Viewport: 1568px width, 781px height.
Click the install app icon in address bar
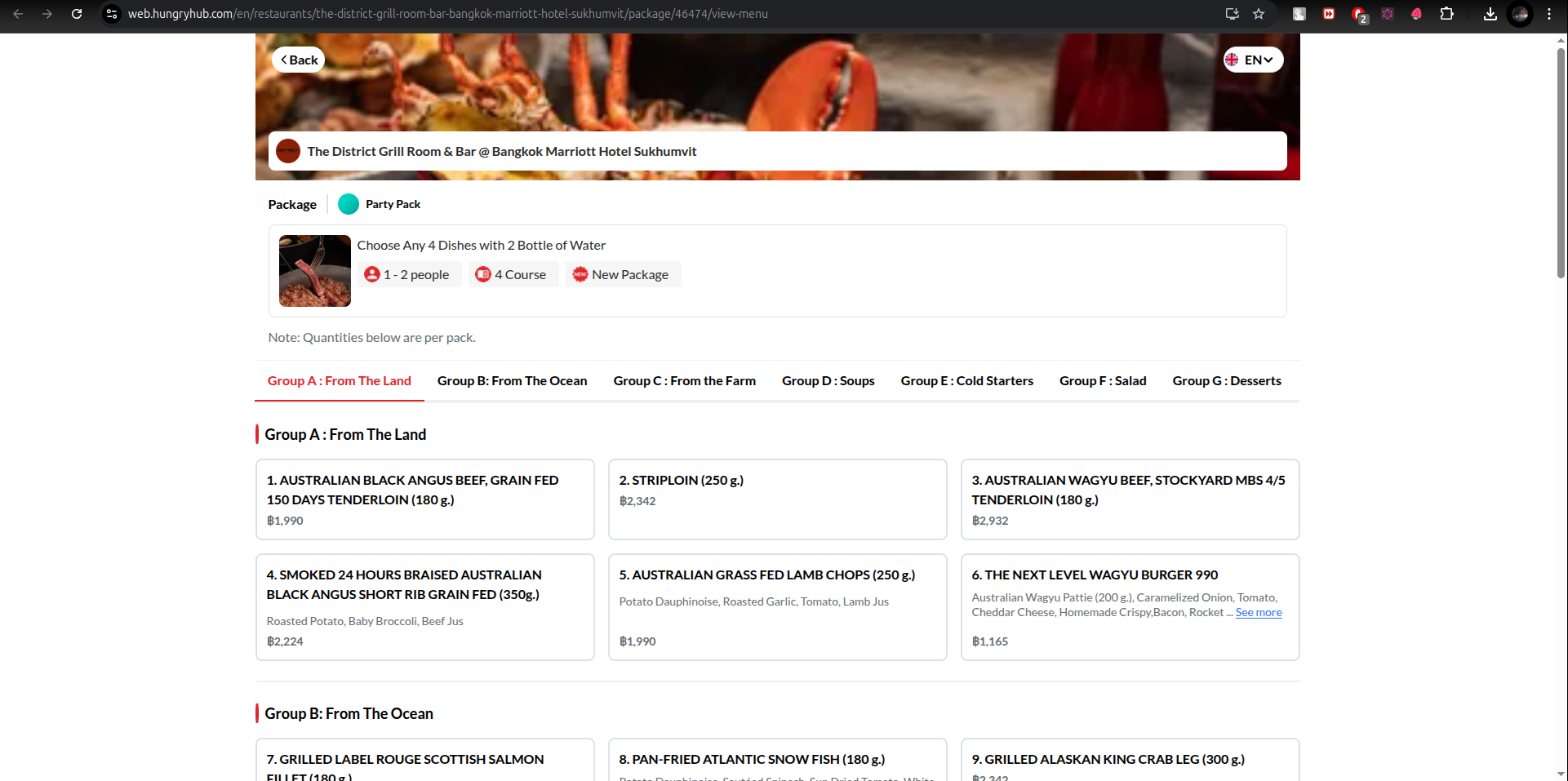click(x=1232, y=14)
